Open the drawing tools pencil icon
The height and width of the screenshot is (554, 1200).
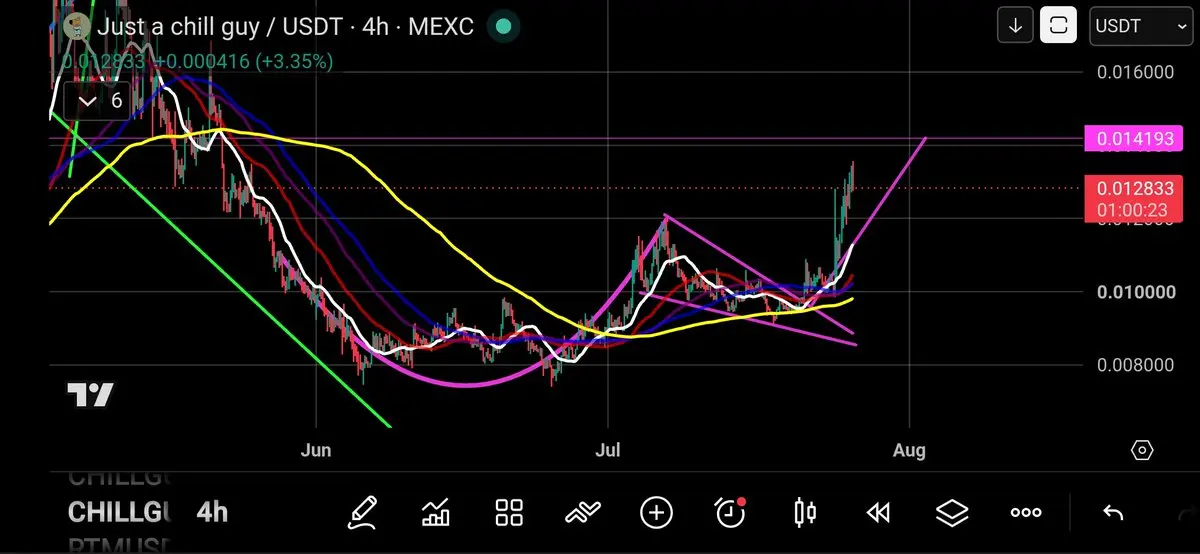click(363, 513)
